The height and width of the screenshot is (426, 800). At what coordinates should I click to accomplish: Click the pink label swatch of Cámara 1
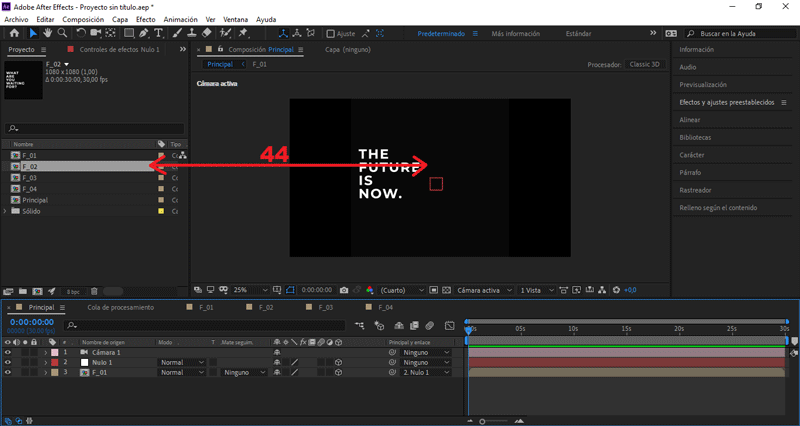click(55, 352)
